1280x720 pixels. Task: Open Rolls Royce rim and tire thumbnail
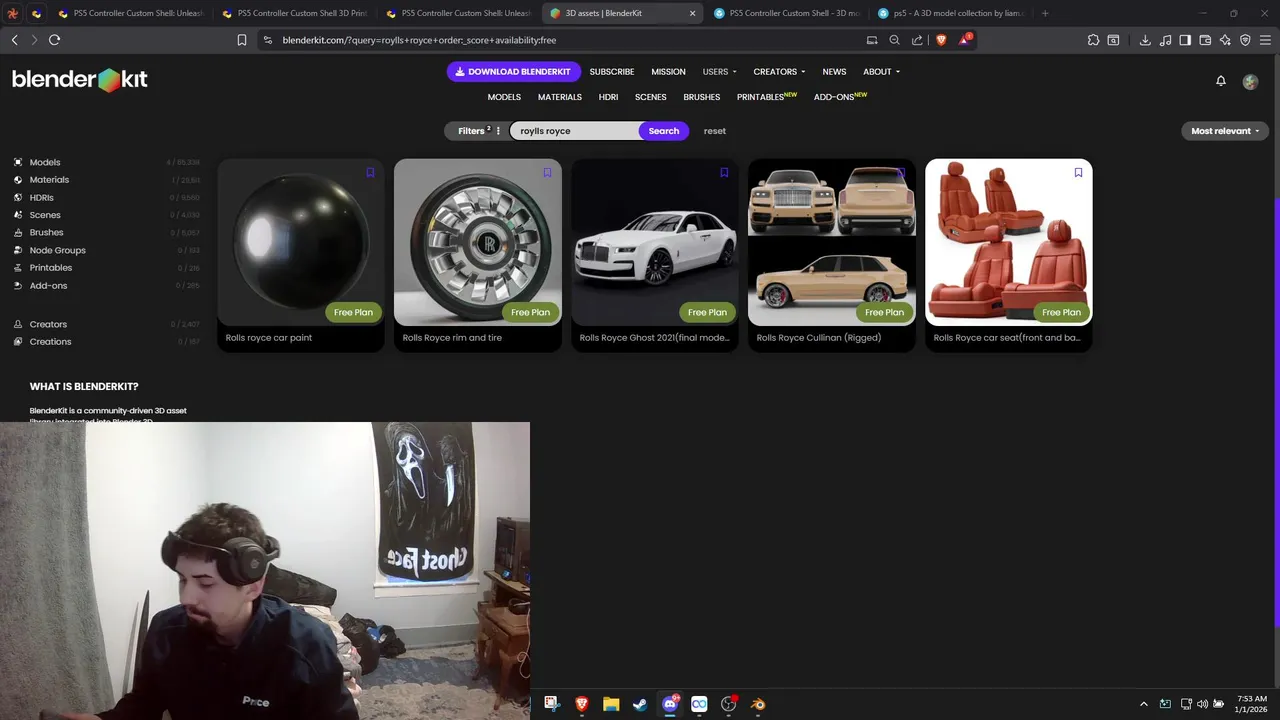(478, 242)
